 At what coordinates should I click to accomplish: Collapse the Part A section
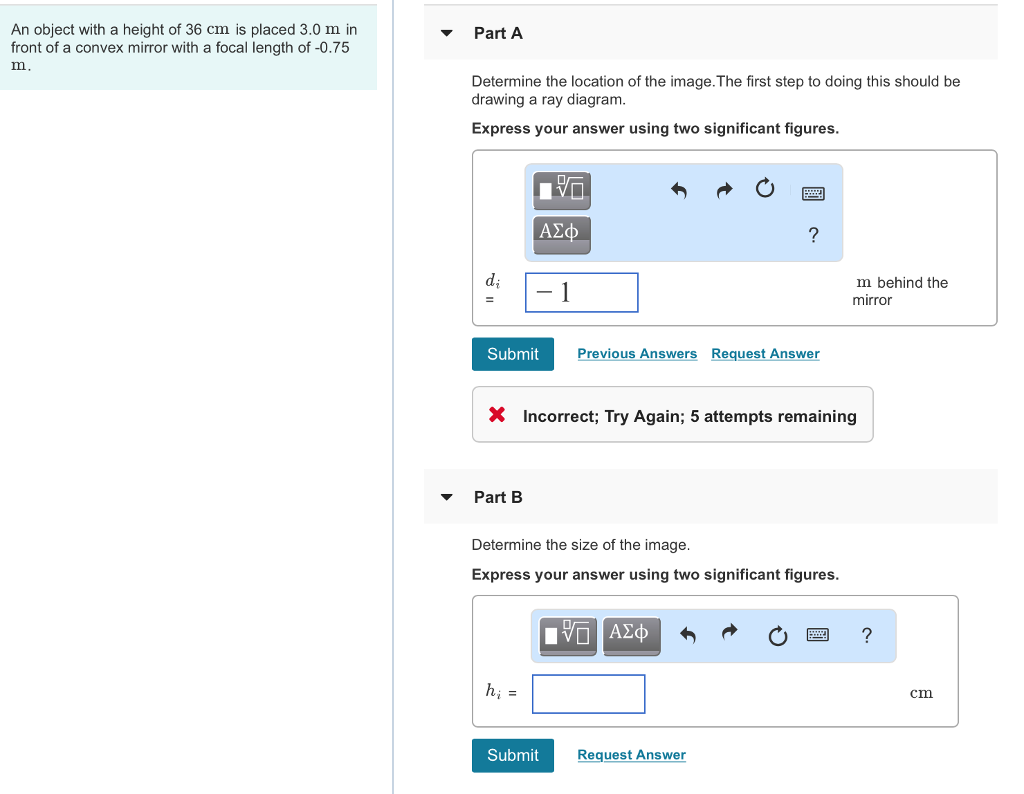pos(447,33)
